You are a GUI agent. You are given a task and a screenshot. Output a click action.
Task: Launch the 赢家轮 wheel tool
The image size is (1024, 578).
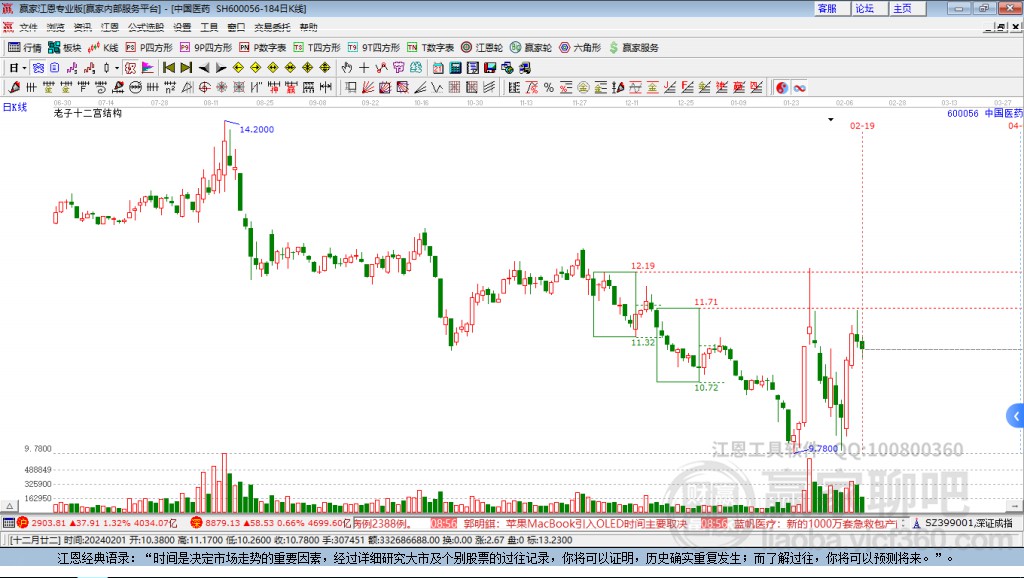[x=531, y=48]
